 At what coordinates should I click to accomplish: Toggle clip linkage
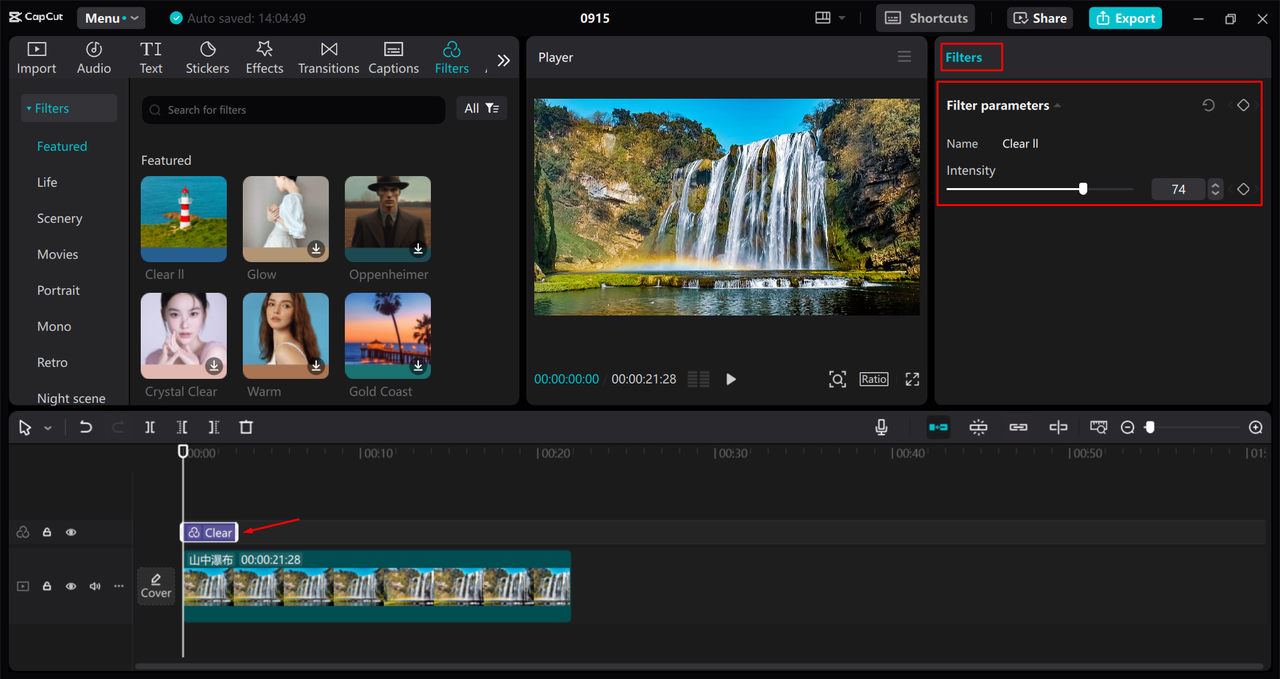click(1018, 427)
